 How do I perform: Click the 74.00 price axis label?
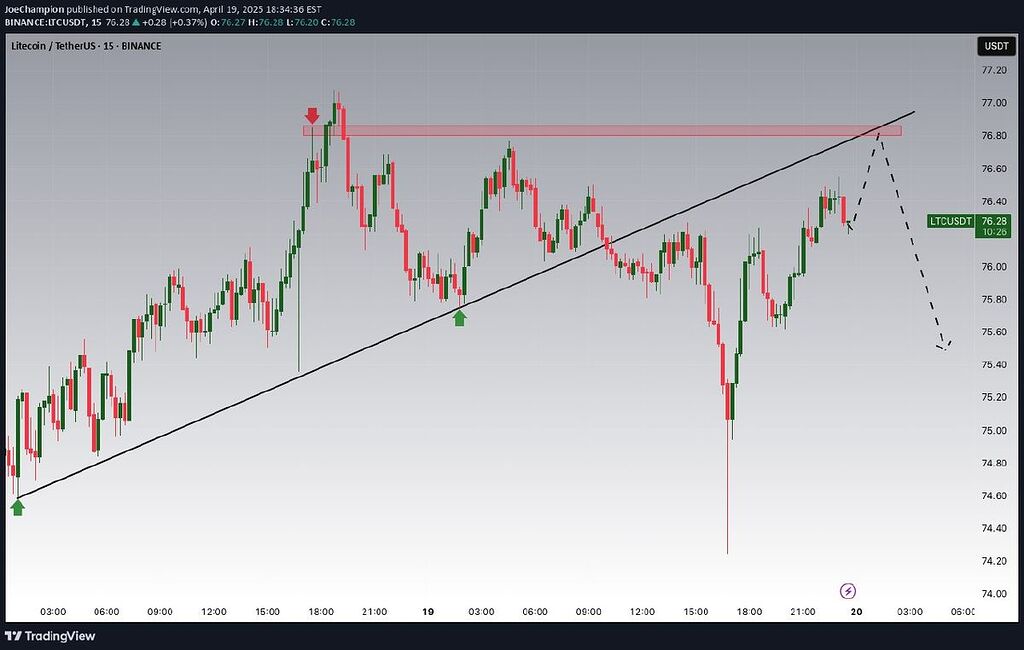(993, 594)
